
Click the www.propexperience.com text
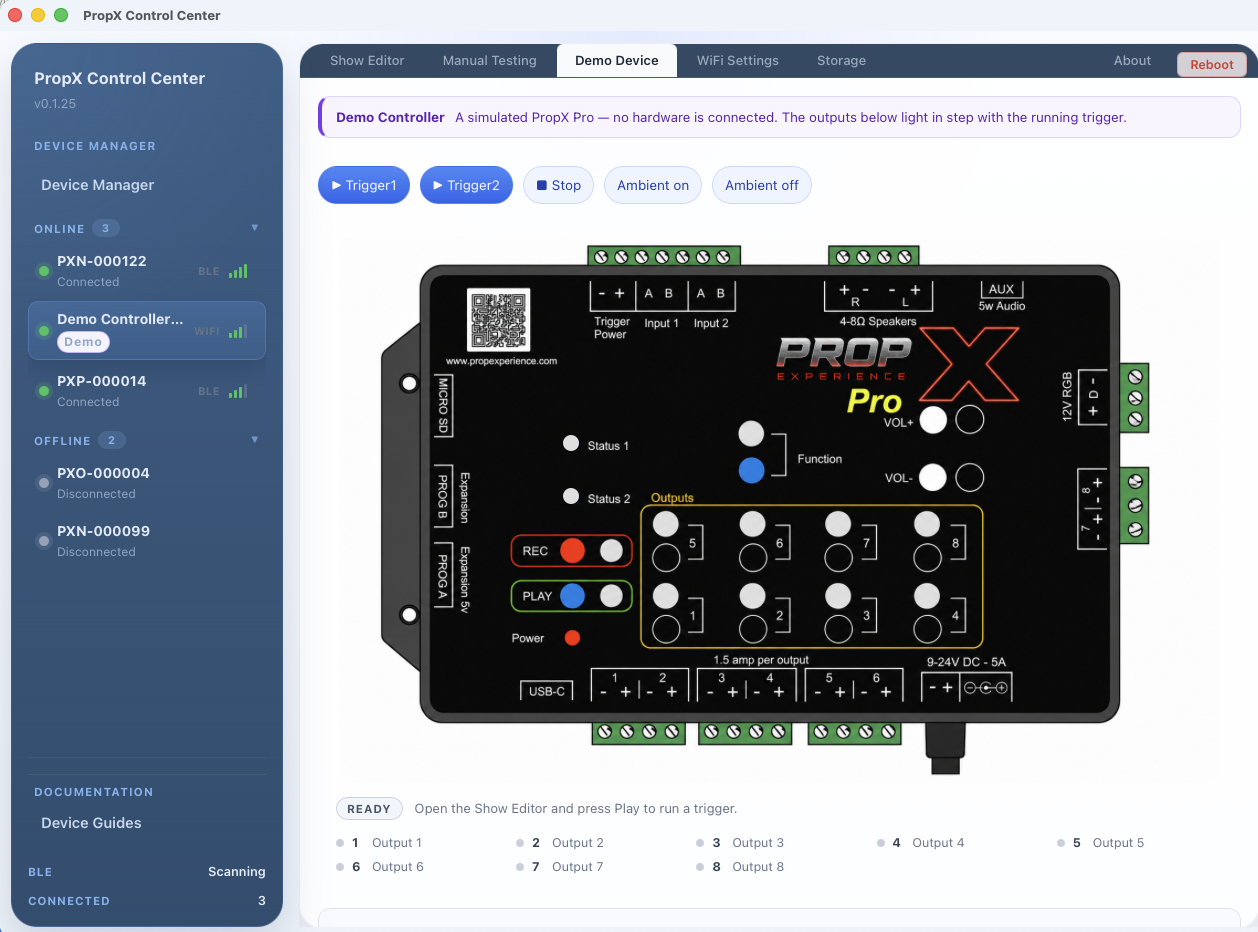(x=501, y=361)
